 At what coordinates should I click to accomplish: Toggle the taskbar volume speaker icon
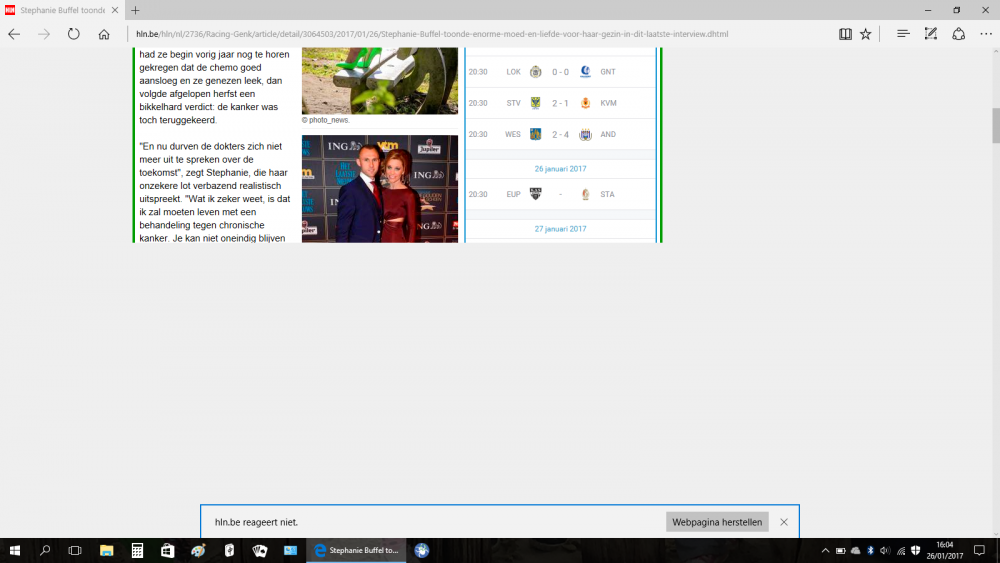tap(884, 550)
